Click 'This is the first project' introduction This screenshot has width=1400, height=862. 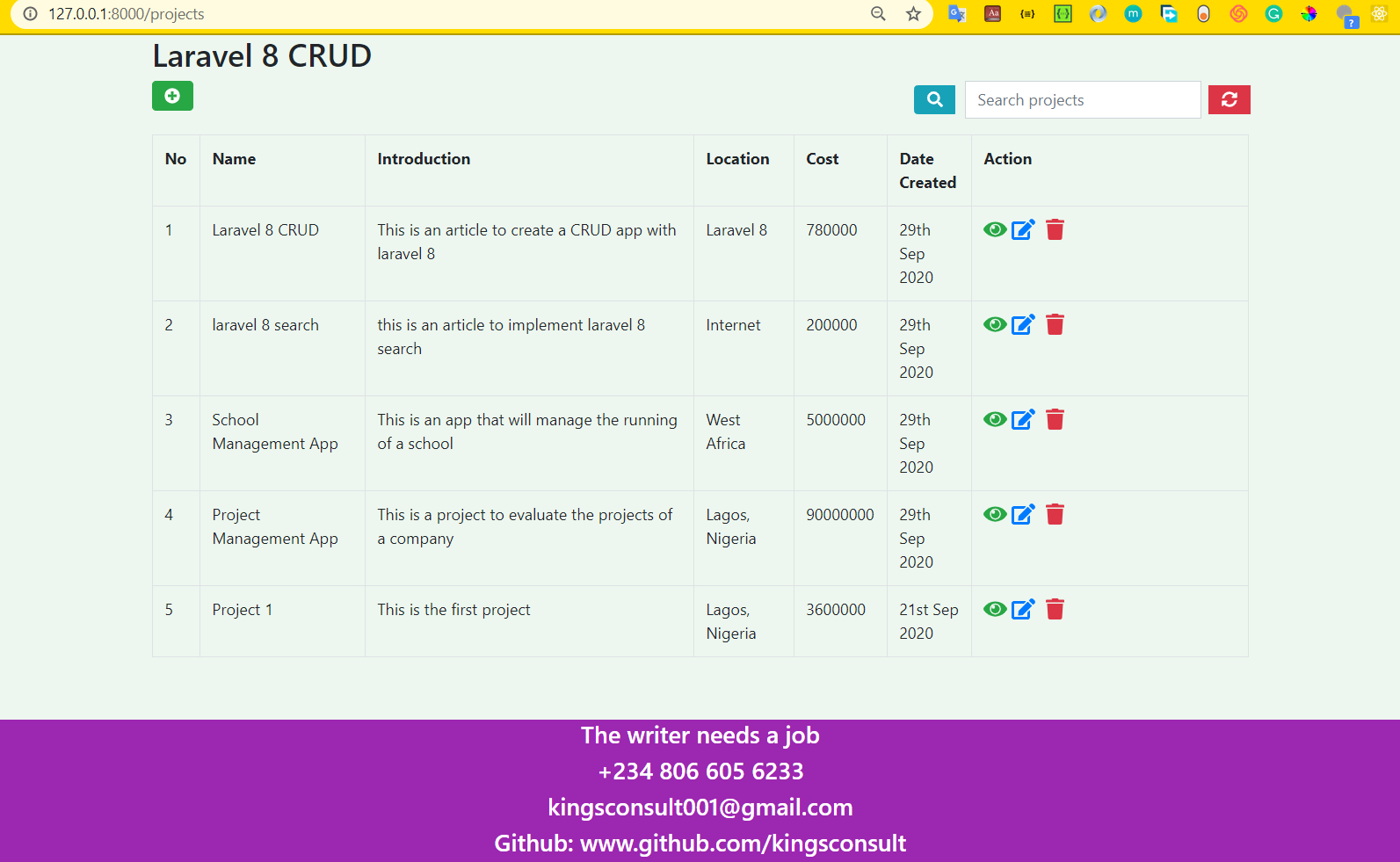pyautogui.click(x=453, y=610)
